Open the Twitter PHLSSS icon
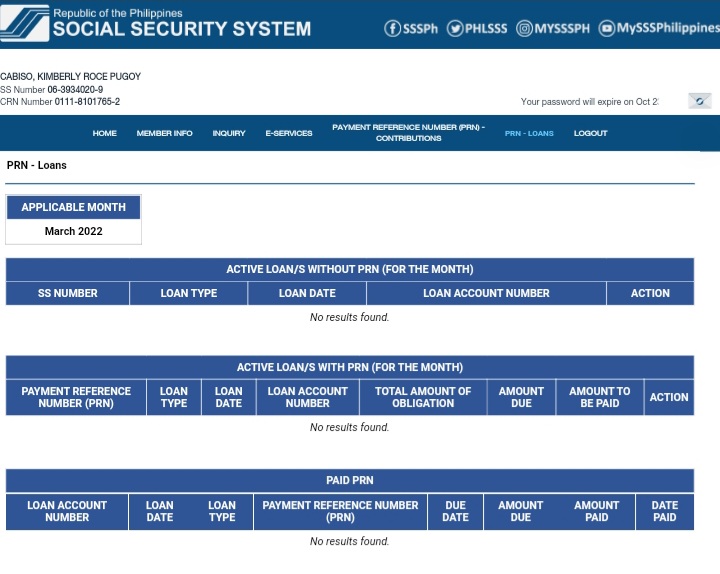720x574 pixels. tap(455, 28)
